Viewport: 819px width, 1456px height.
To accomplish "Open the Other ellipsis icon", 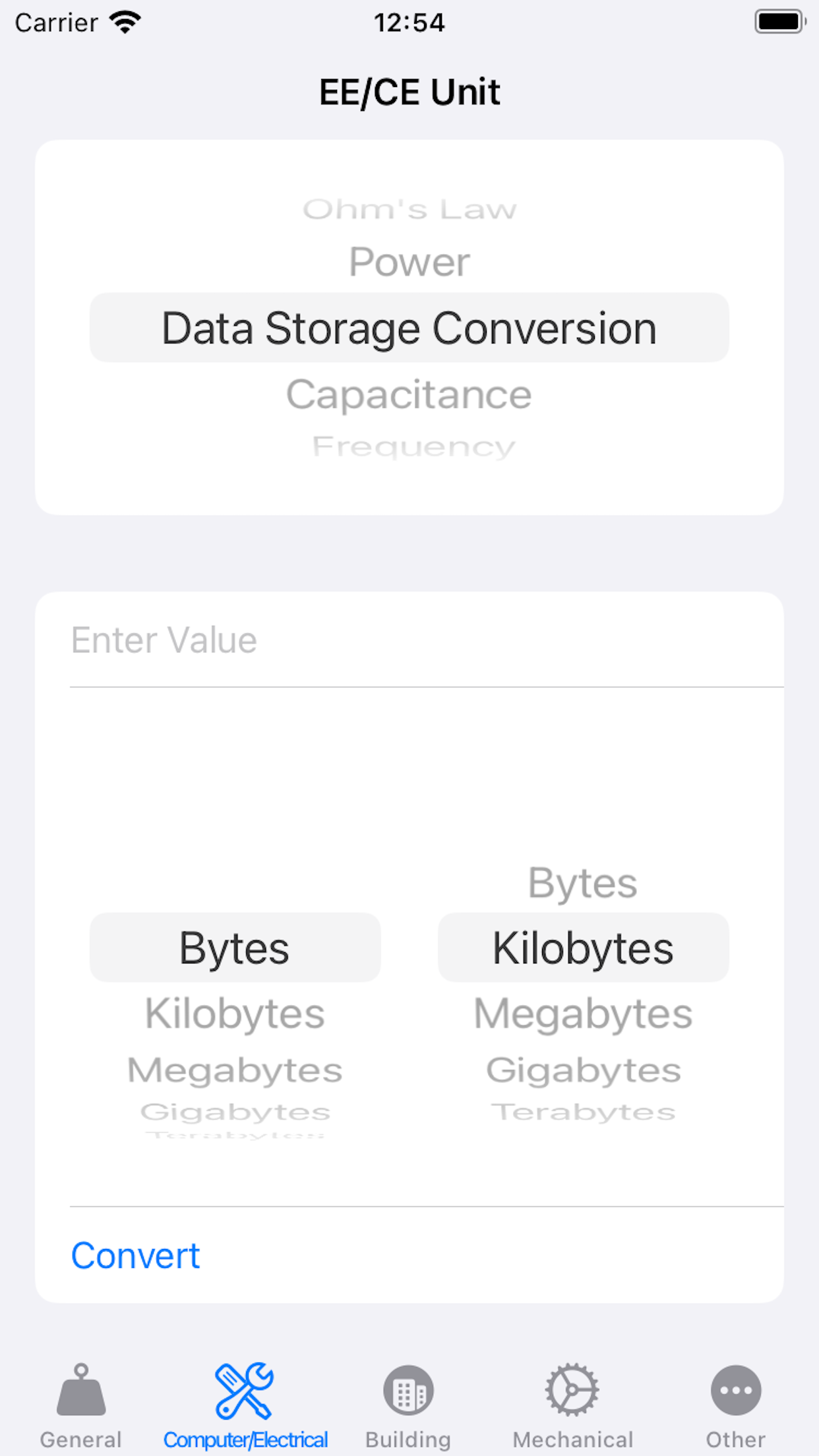I will [x=736, y=1390].
